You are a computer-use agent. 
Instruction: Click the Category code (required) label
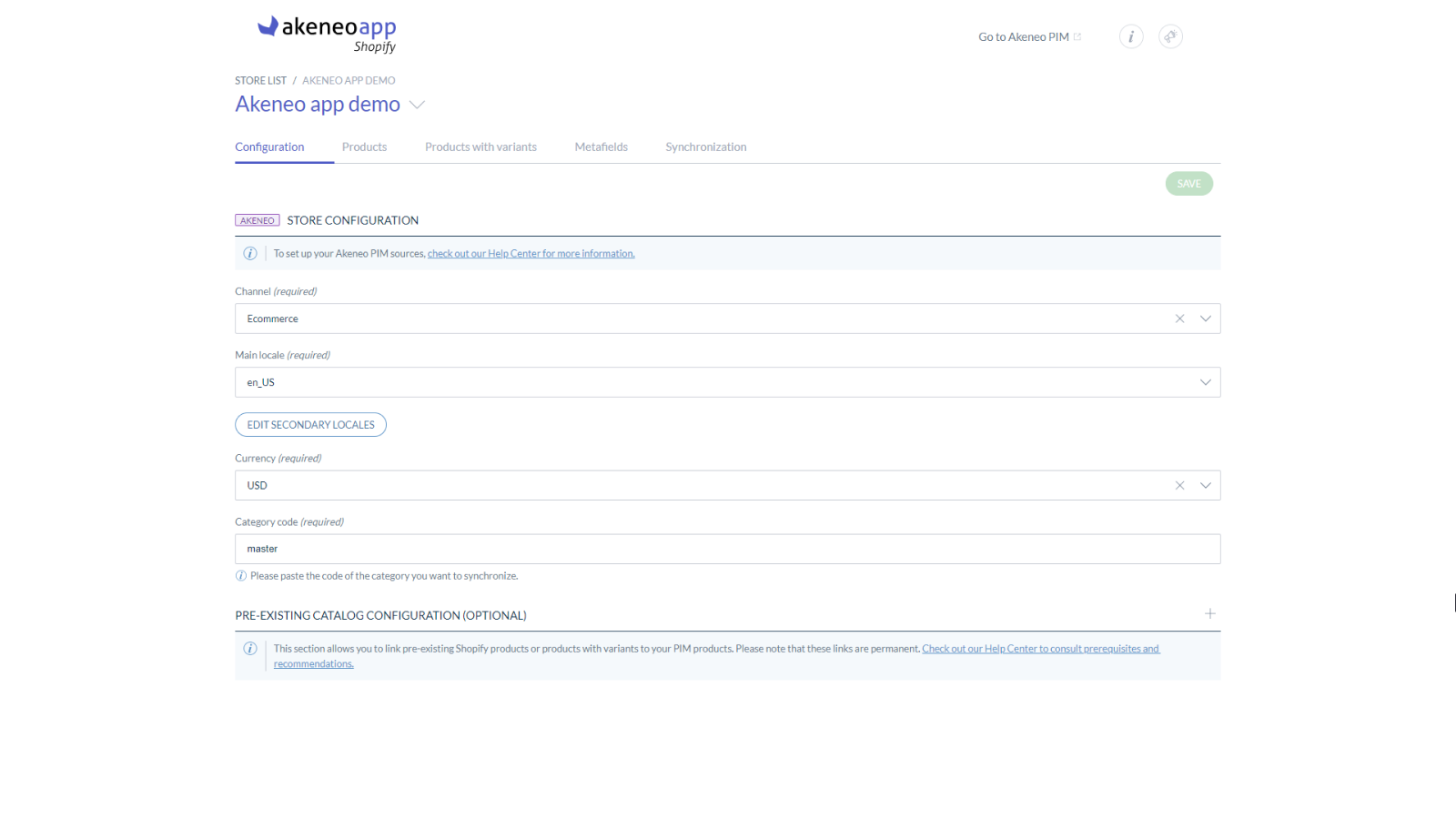point(289,522)
